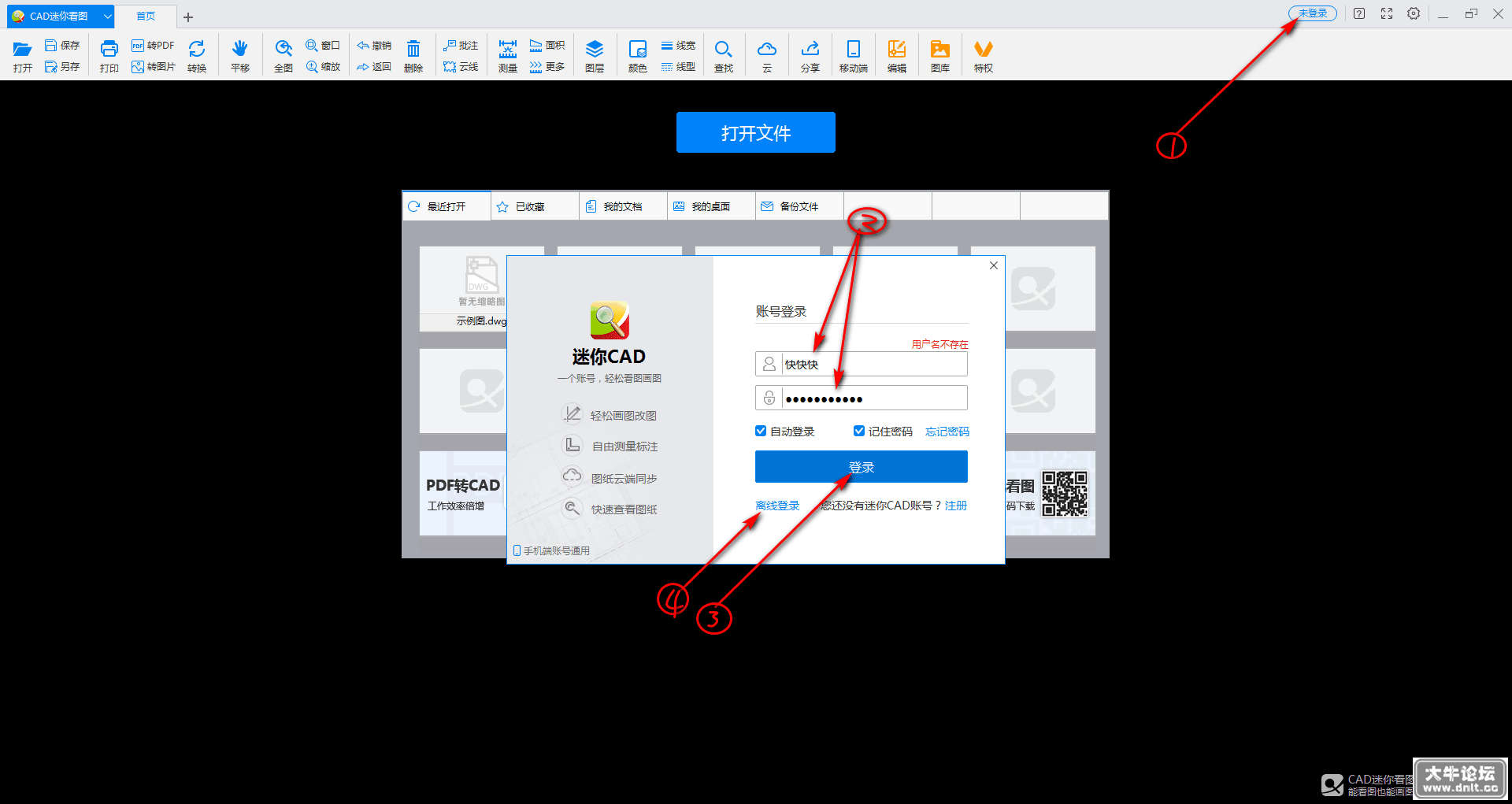
Task: Close the login dialog
Action: point(994,265)
